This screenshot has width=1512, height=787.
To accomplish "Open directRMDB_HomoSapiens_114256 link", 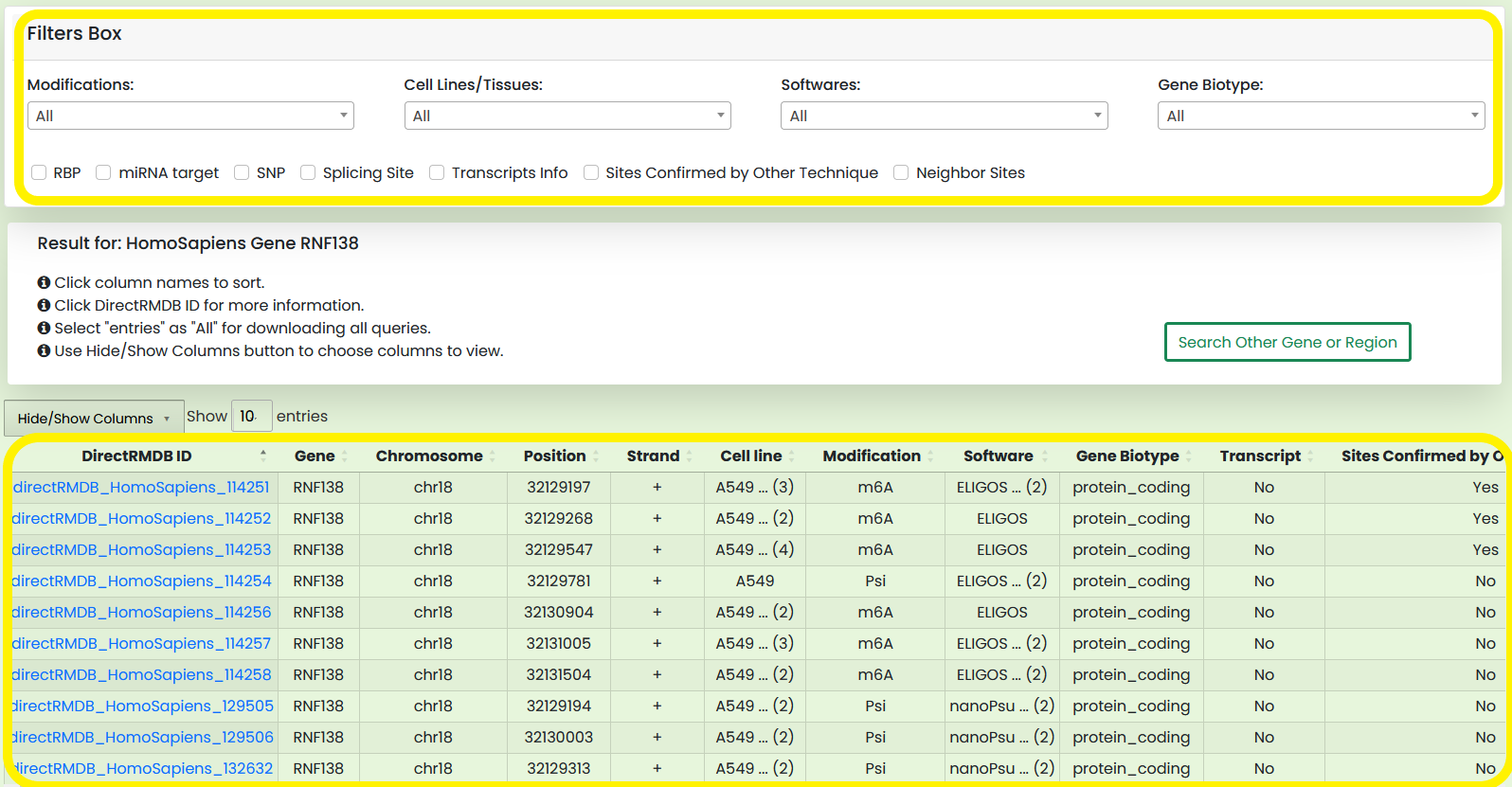I will 141,612.
